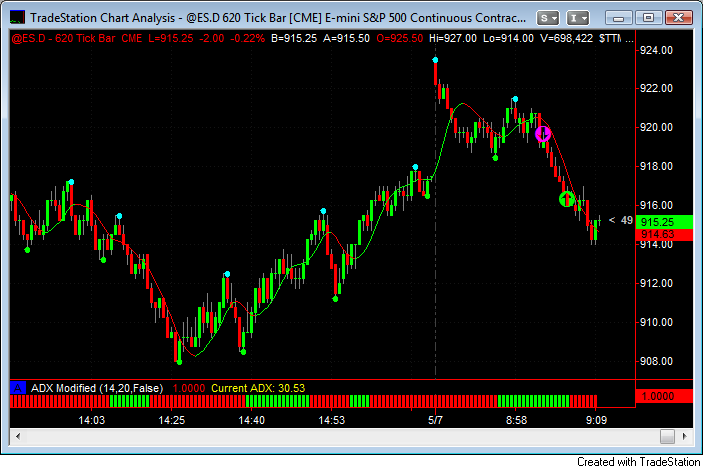Click the B=915.25 bid value
Image resolution: width=703 pixels, height=468 pixels.
coord(294,39)
